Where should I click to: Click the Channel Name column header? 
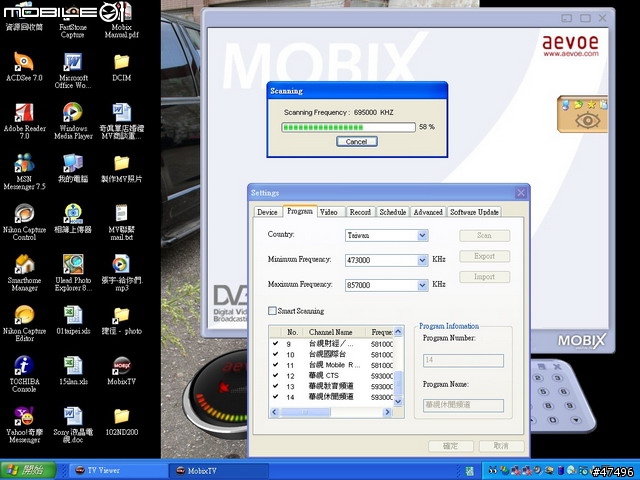pos(334,332)
